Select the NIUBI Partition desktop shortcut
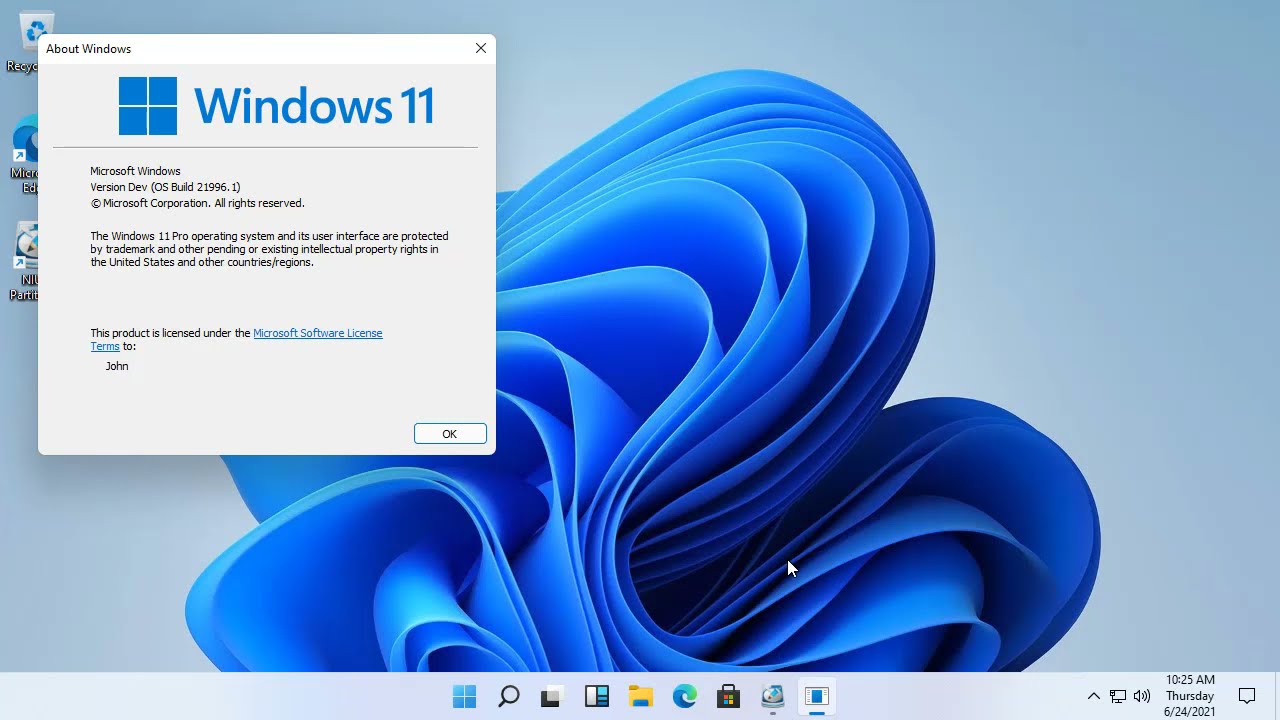The image size is (1280, 720). tap(26, 262)
